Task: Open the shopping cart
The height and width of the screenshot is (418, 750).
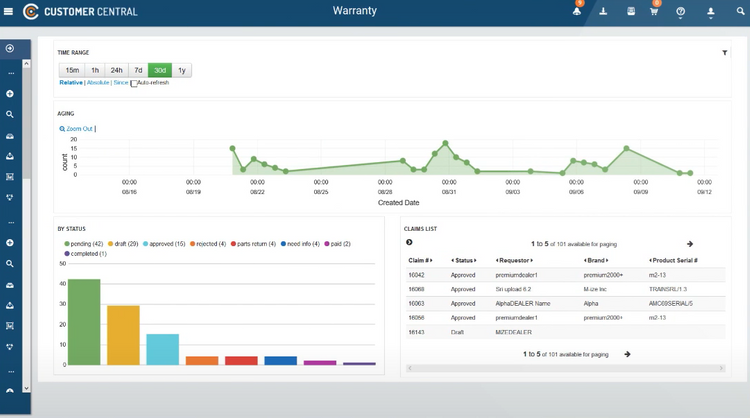Action: (x=654, y=11)
